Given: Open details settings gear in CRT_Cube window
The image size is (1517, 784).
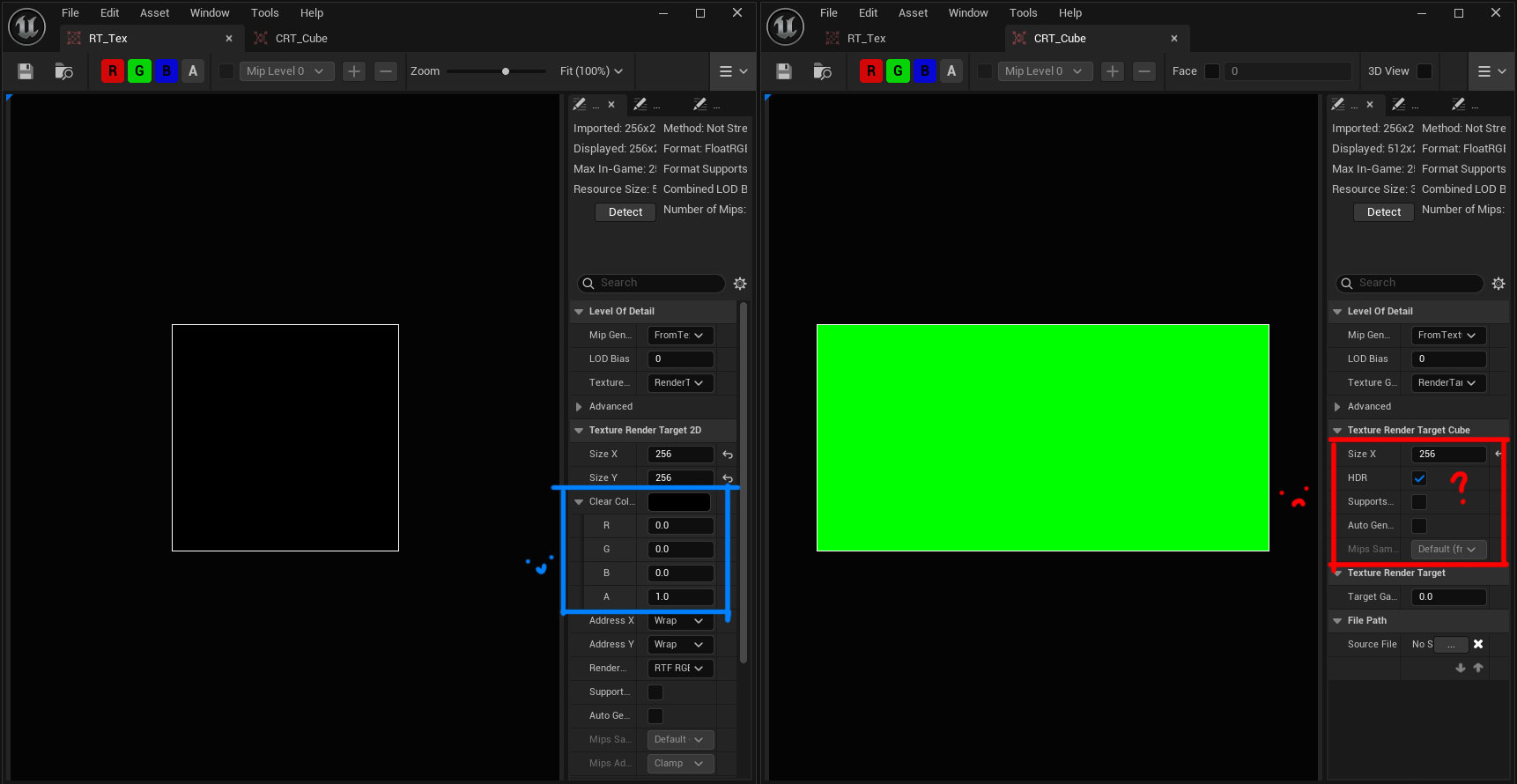Looking at the screenshot, I should click(x=1498, y=284).
